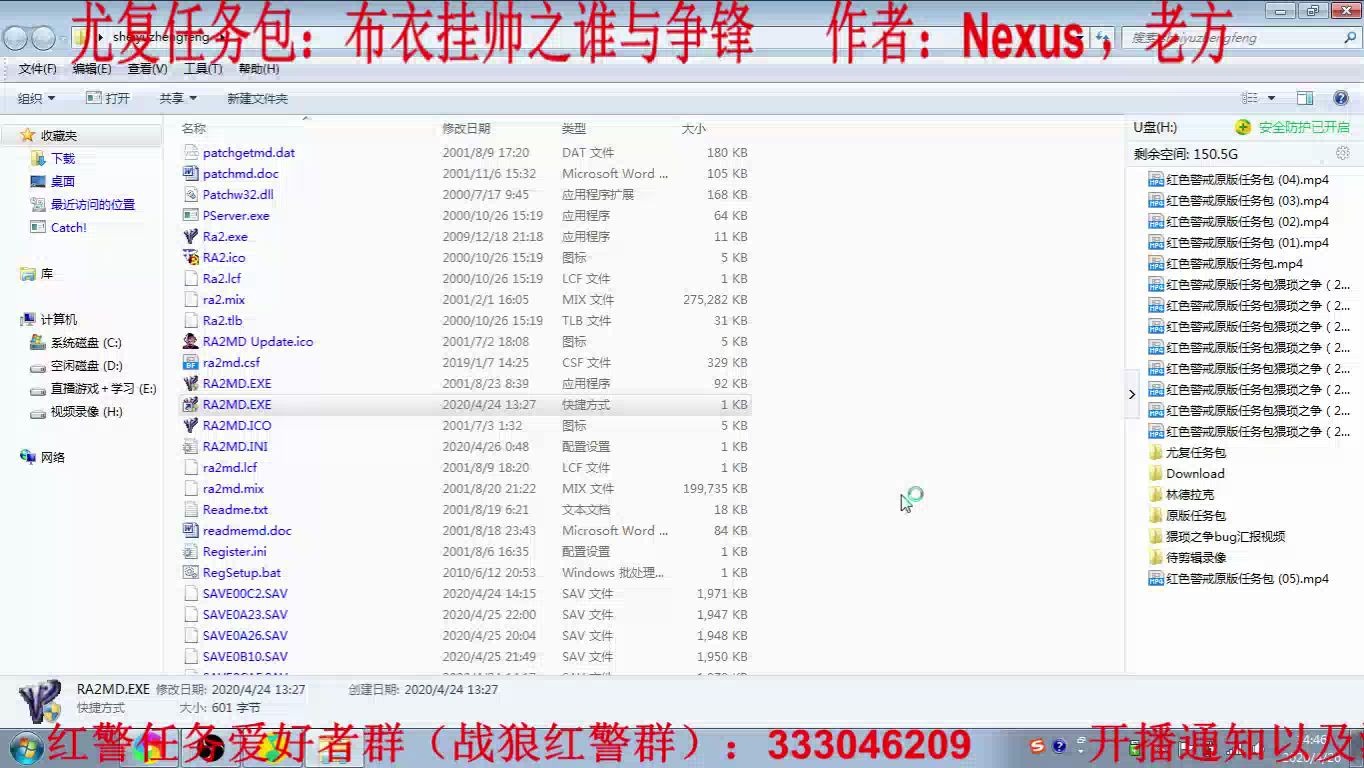Screen dimensions: 1364x768
Task: Click the 安全防护已开启 link
Action: click(1304, 128)
